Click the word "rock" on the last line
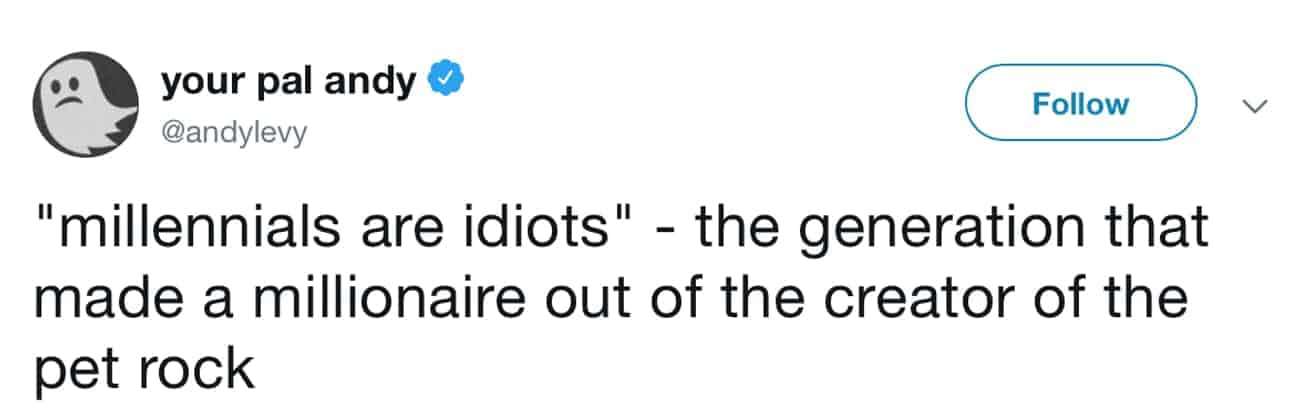 coord(204,370)
